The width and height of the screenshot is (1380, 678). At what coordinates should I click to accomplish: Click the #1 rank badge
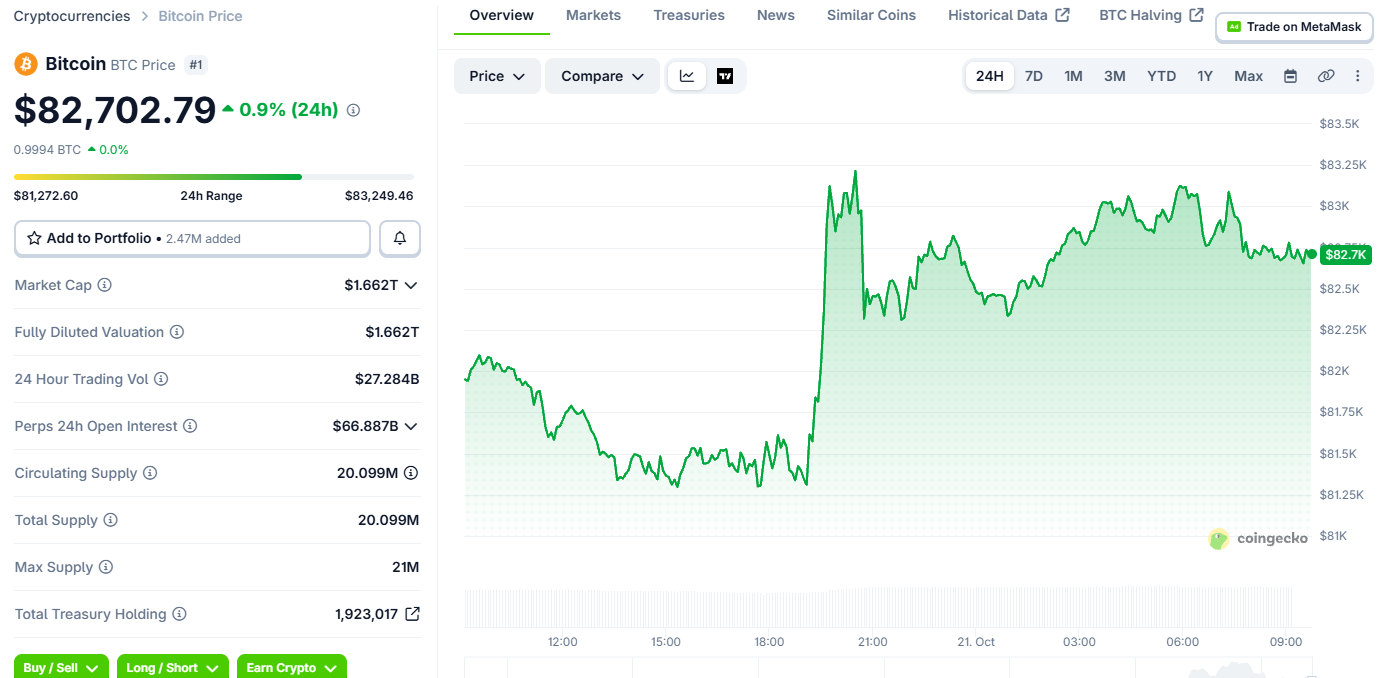click(x=196, y=65)
